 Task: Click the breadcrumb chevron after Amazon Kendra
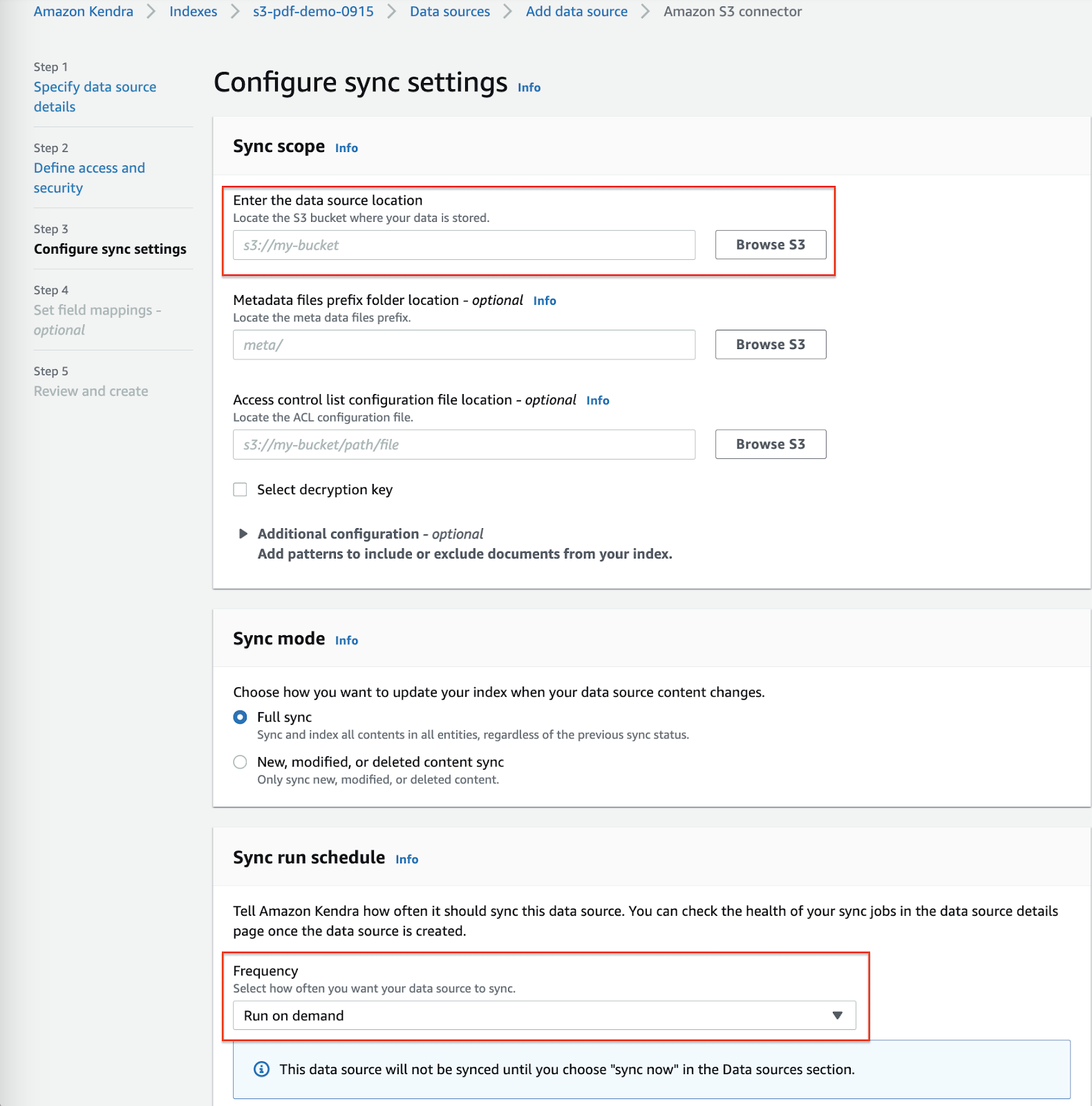(x=151, y=12)
